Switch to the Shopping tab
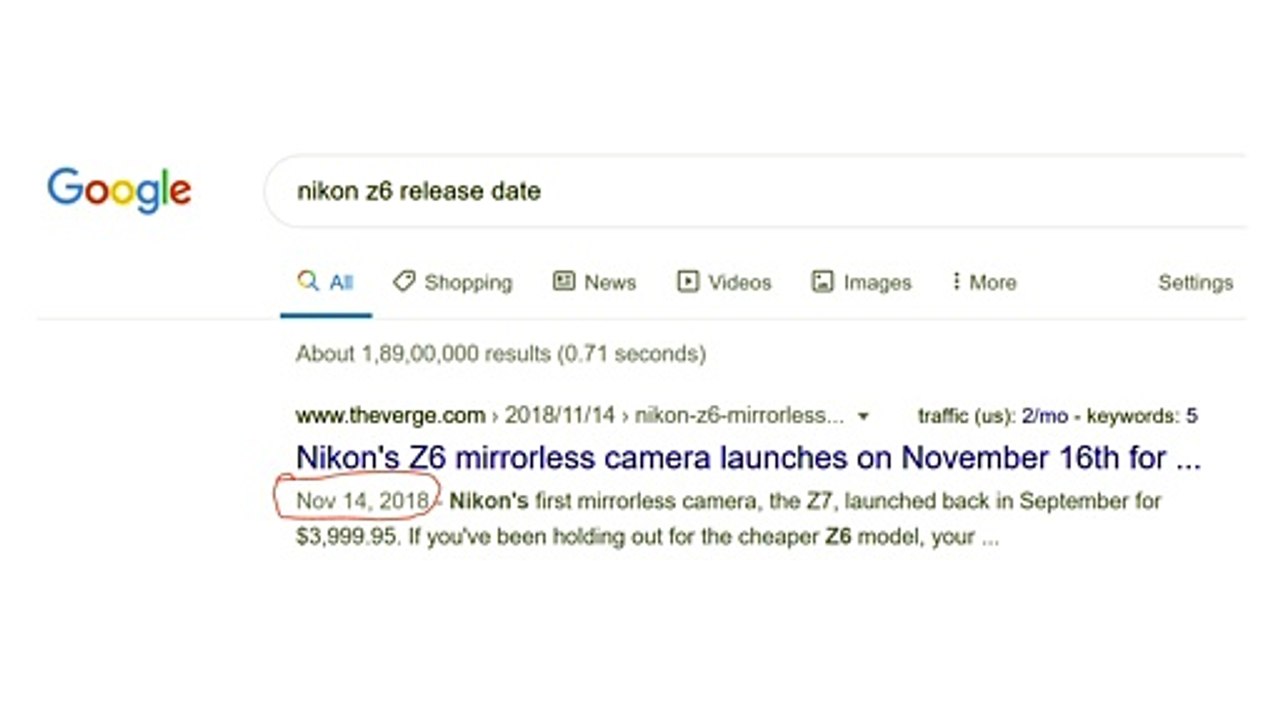 [x=453, y=283]
